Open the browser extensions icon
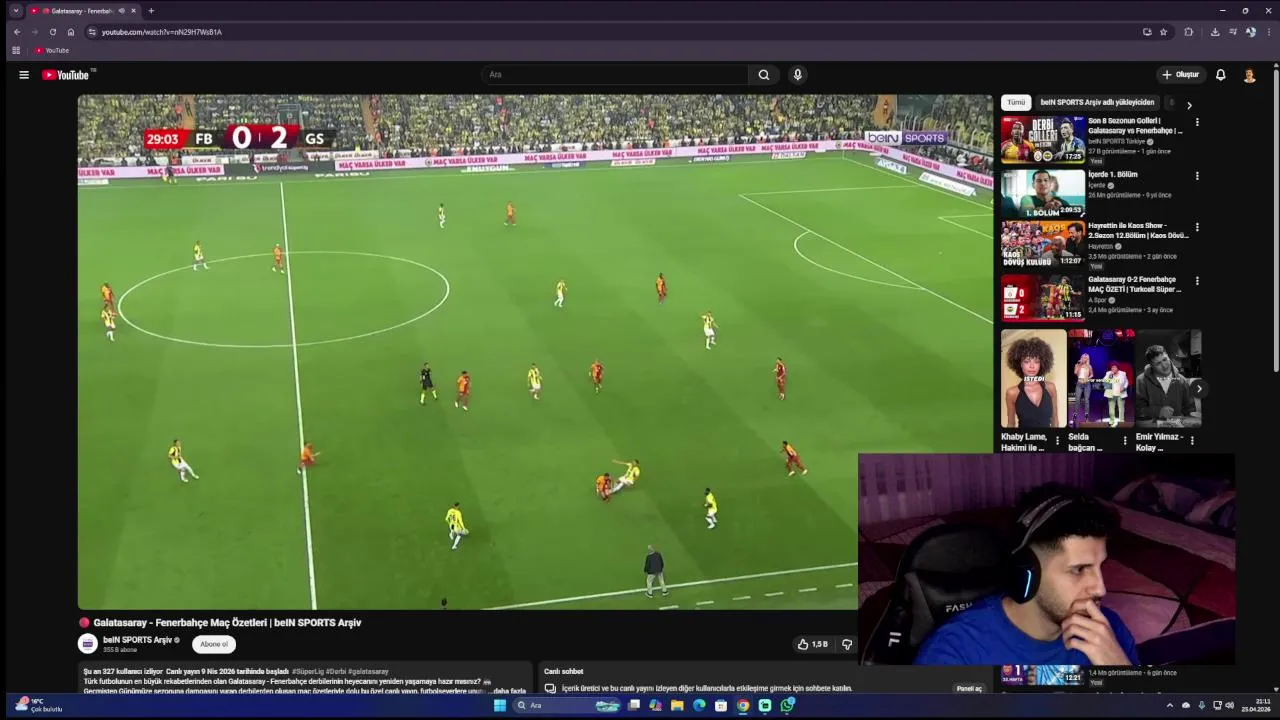Screen dimensions: 1280x720 [1189, 32]
